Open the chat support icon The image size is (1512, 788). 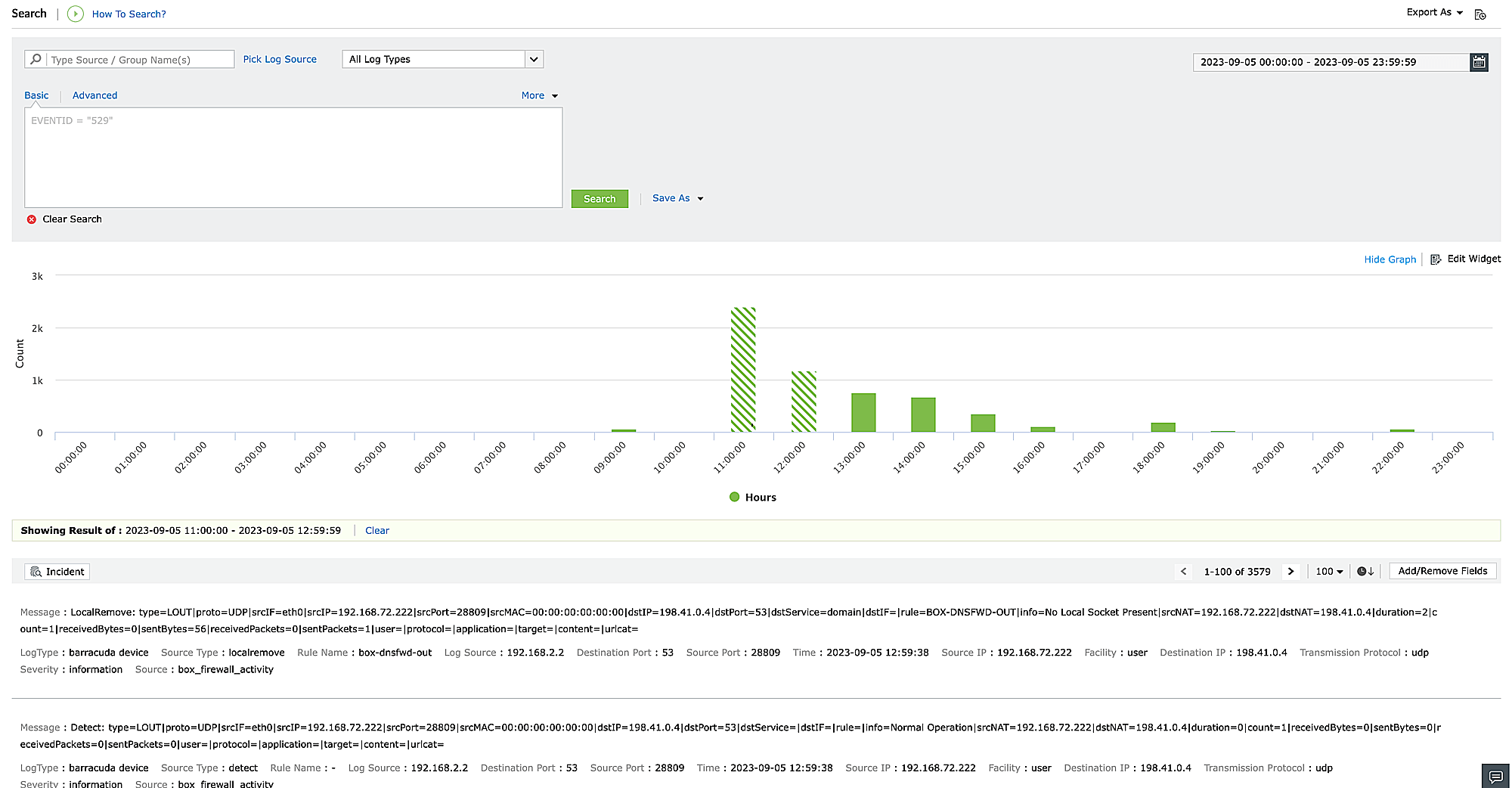click(1495, 777)
